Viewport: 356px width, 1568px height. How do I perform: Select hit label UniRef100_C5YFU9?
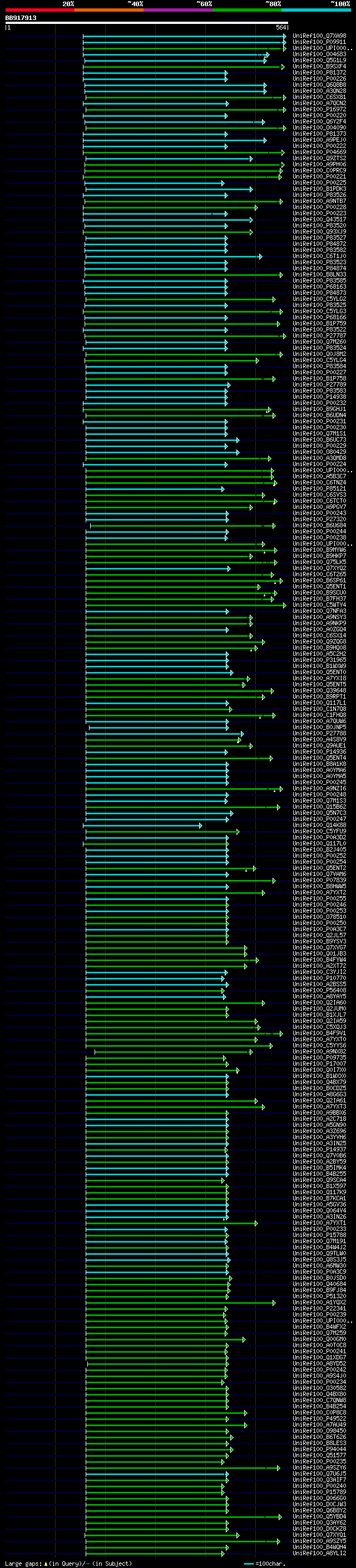(319, 832)
